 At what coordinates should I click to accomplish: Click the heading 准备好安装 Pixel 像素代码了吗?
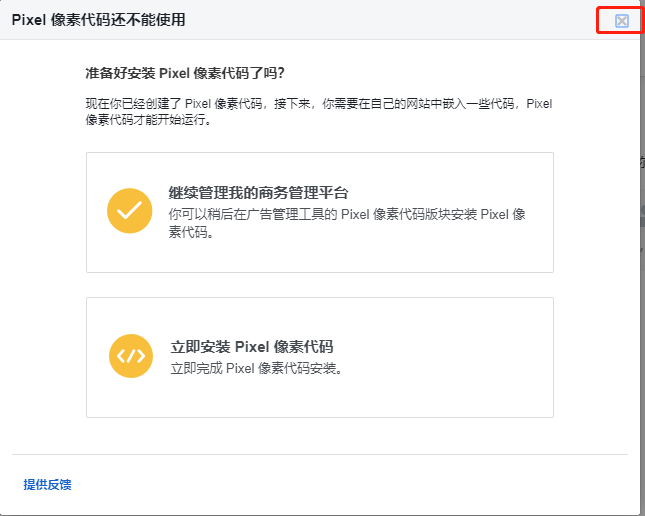click(185, 73)
